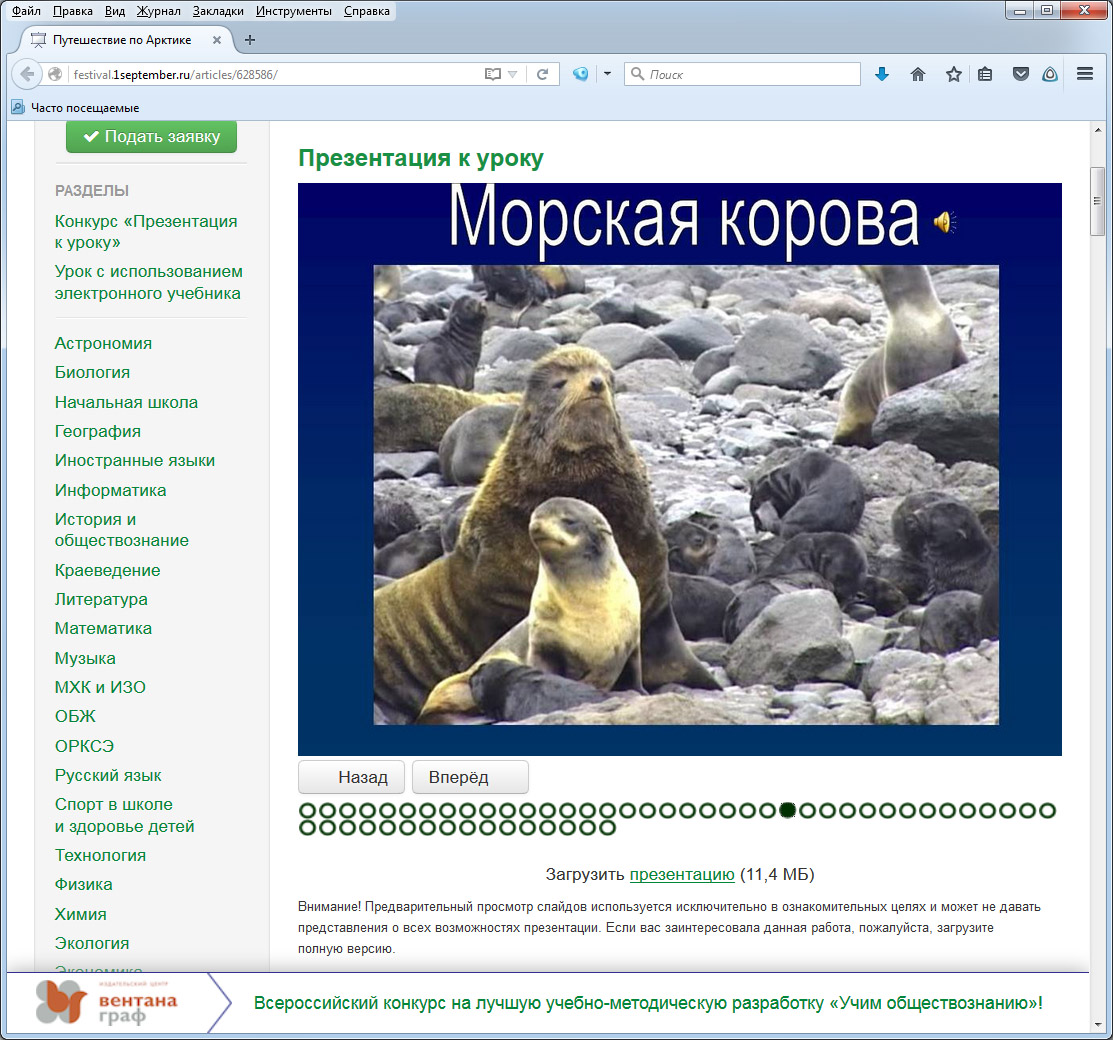
Task: Select the last slide circle in second row
Action: tap(607, 827)
